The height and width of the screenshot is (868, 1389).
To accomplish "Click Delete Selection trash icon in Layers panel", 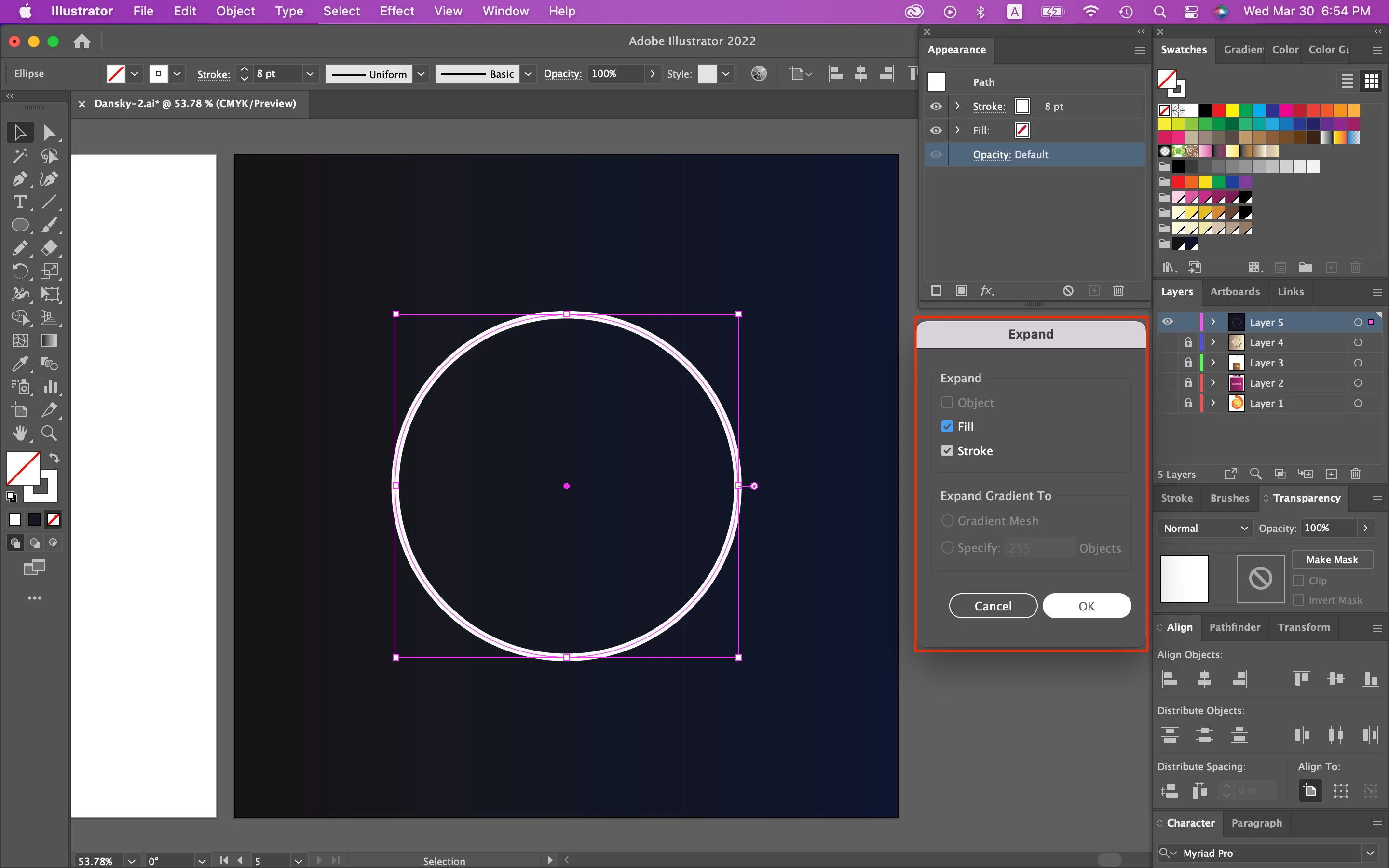I will (x=1356, y=474).
